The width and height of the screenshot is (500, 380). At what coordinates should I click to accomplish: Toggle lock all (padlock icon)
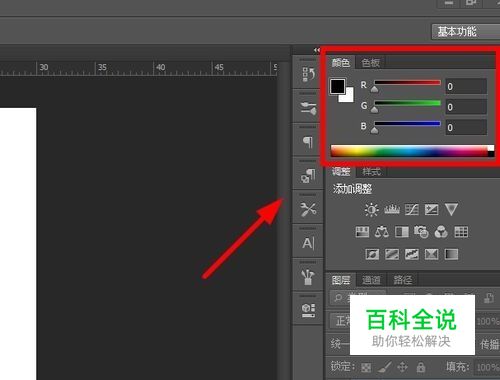pyautogui.click(x=421, y=367)
